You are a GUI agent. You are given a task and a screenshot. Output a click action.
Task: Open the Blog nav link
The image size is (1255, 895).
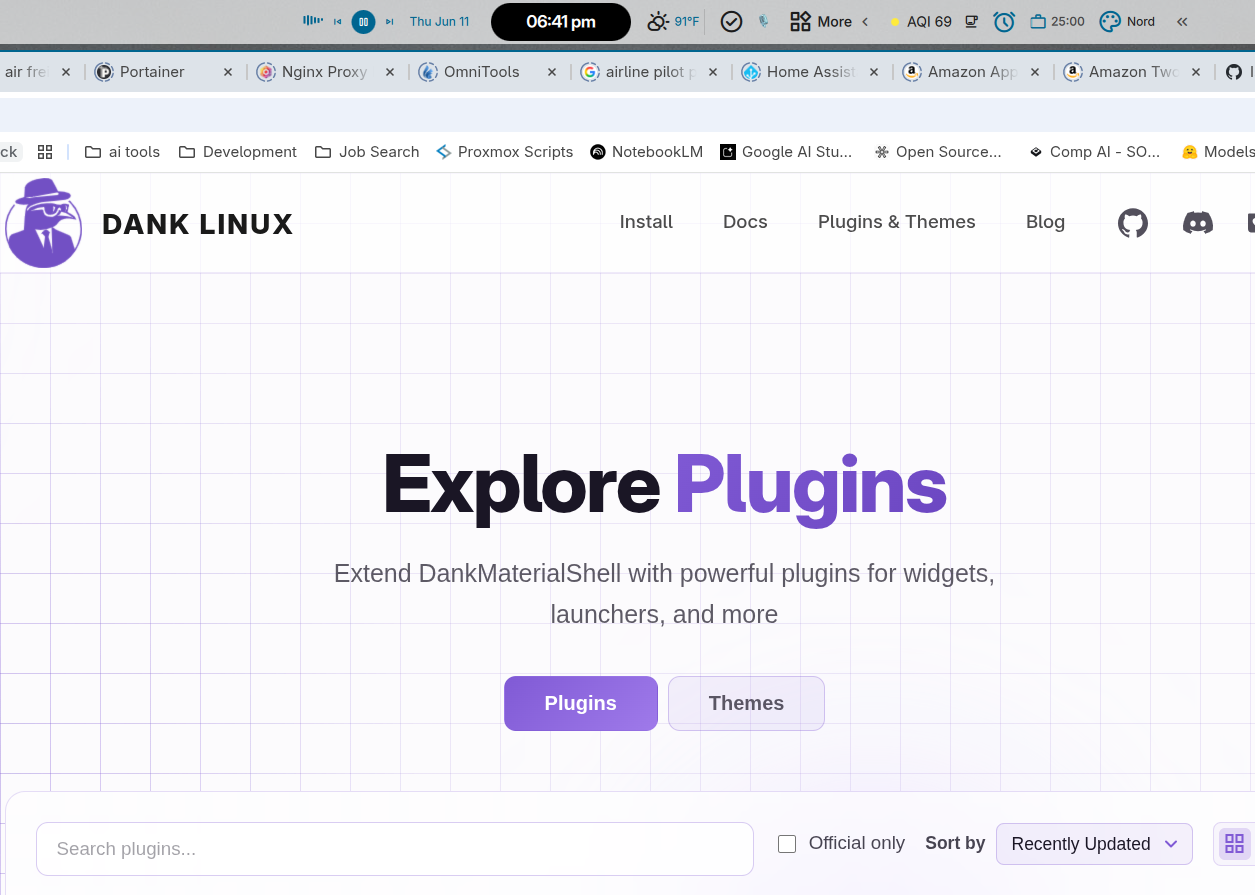(1045, 222)
